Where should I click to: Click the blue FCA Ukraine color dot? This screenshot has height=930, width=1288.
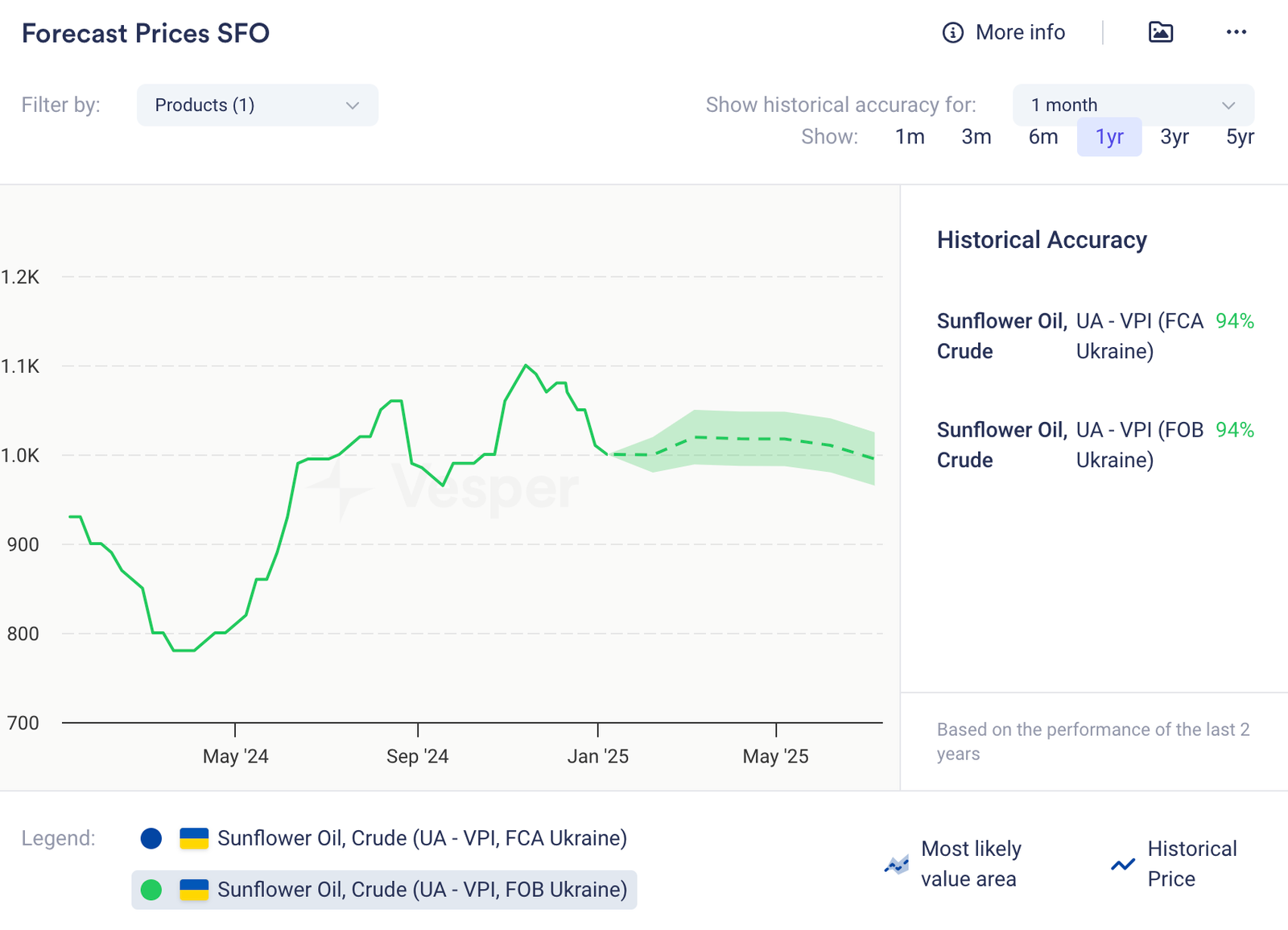coord(151,838)
